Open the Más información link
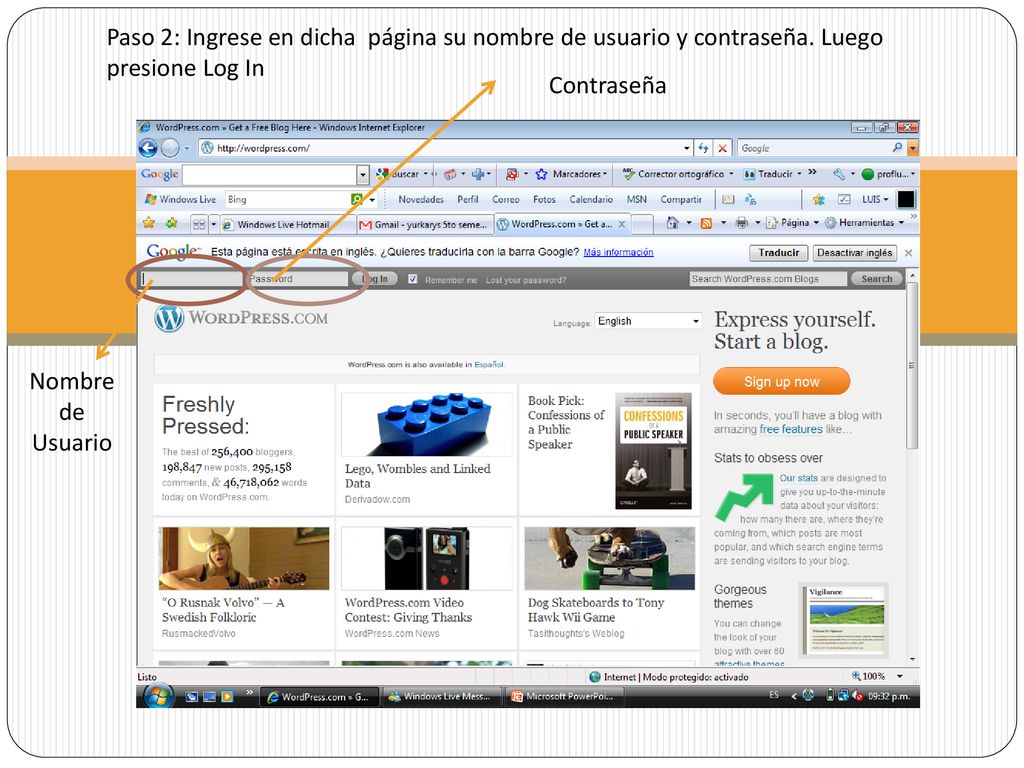1024x768 pixels. pos(618,252)
